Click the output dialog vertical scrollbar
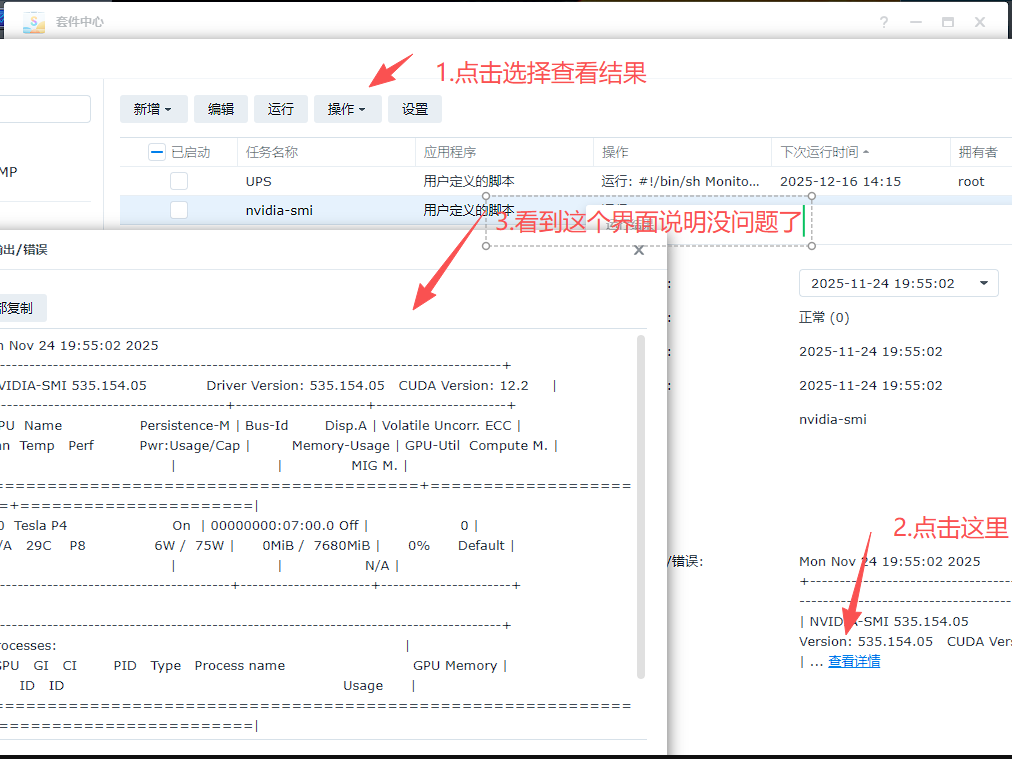The image size is (1012, 759). point(641,500)
